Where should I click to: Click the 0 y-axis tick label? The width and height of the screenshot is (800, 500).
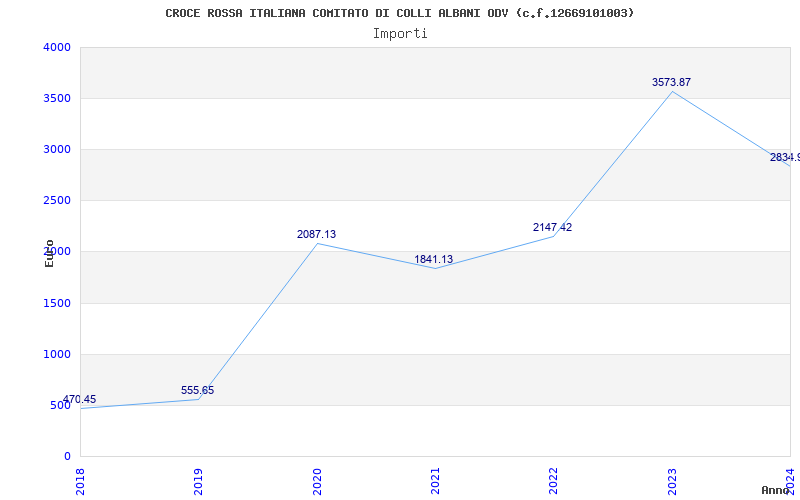[67, 456]
